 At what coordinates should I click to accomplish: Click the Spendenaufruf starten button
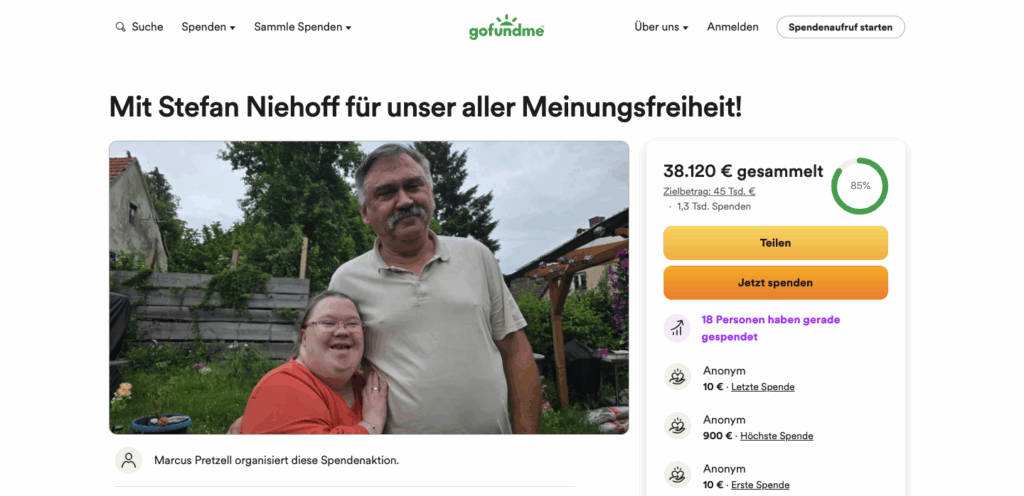click(x=840, y=27)
